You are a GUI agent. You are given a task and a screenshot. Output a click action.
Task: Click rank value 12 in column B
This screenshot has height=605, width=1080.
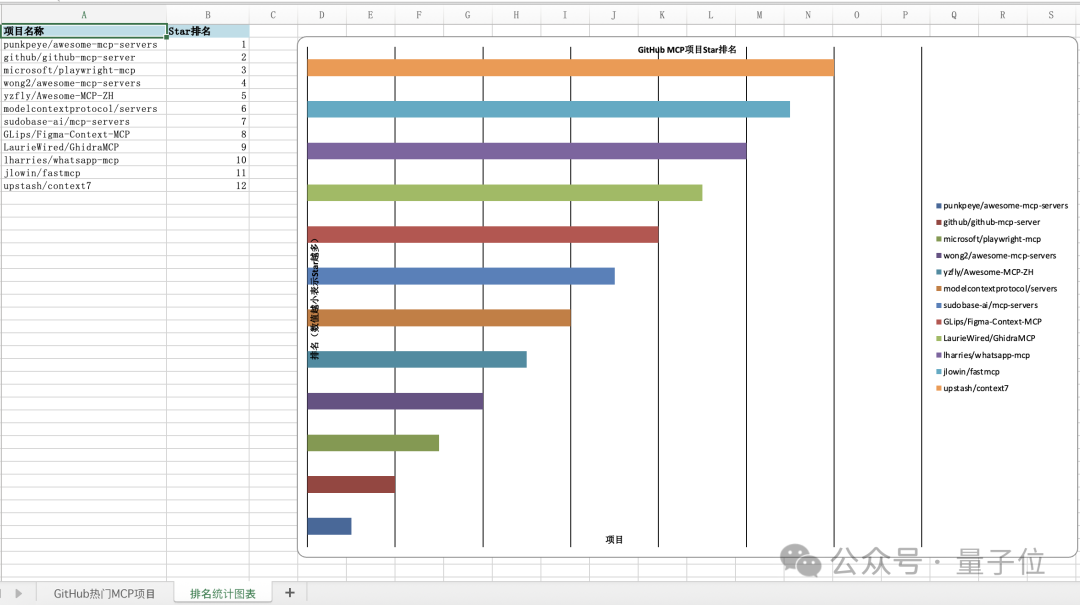click(x=207, y=185)
